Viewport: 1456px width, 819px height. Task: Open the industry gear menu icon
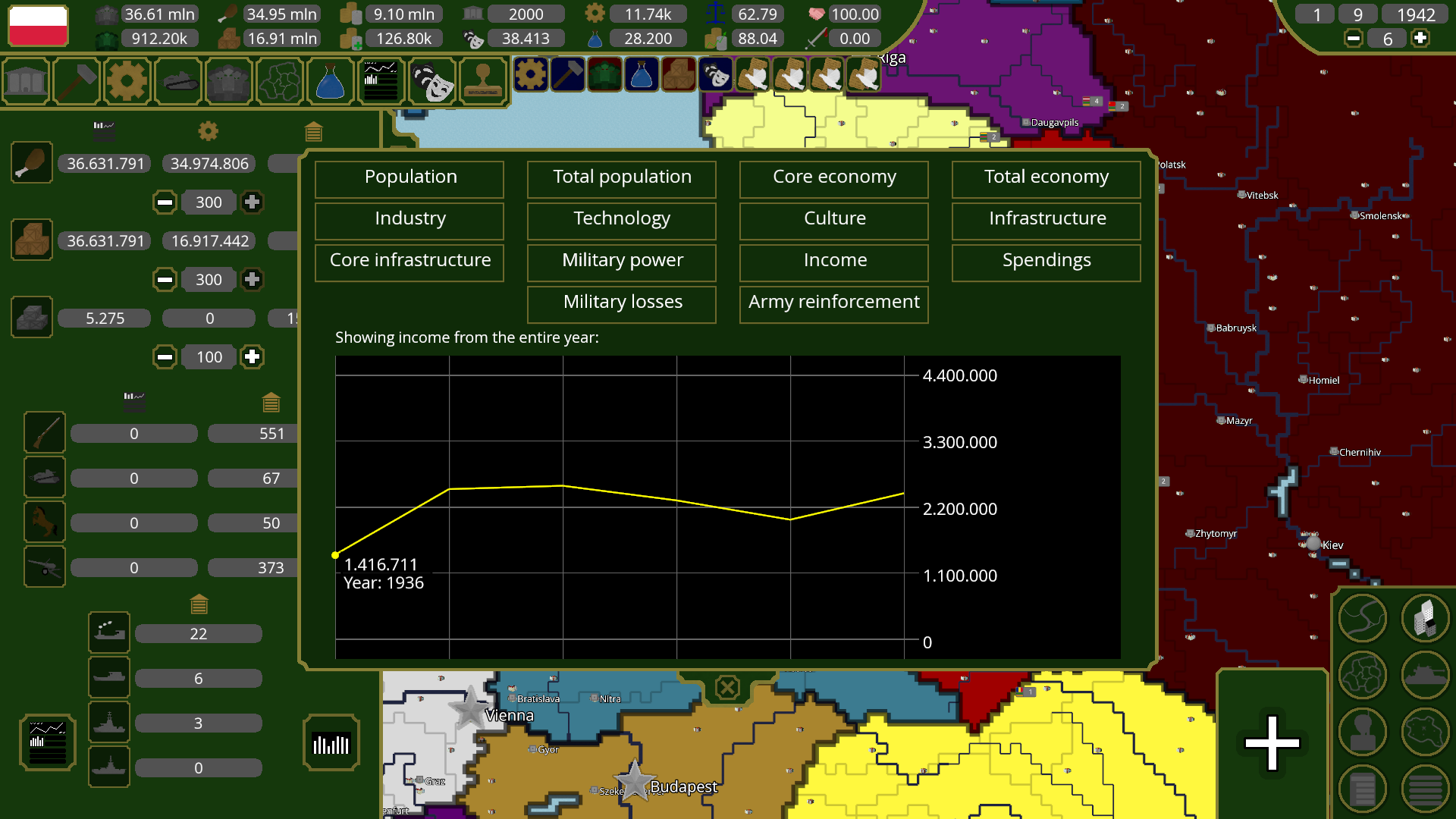point(127,80)
